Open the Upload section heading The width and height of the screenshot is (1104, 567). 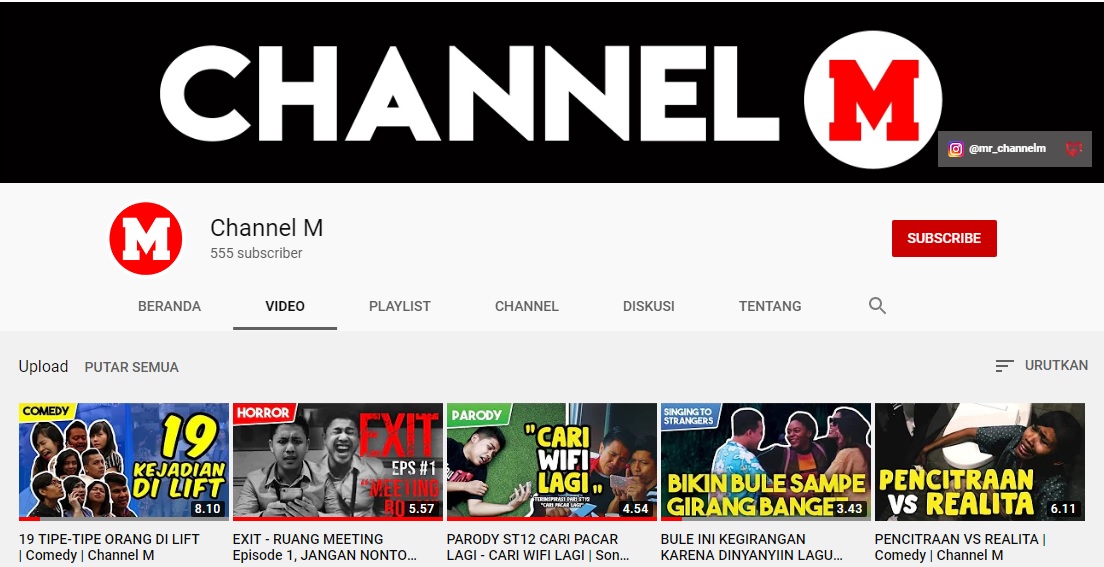(44, 366)
